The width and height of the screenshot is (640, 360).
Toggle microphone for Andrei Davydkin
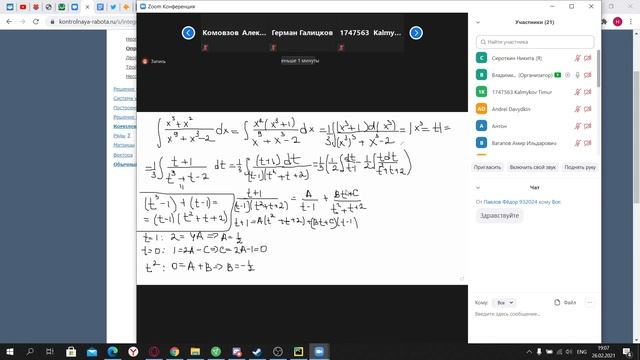point(578,109)
